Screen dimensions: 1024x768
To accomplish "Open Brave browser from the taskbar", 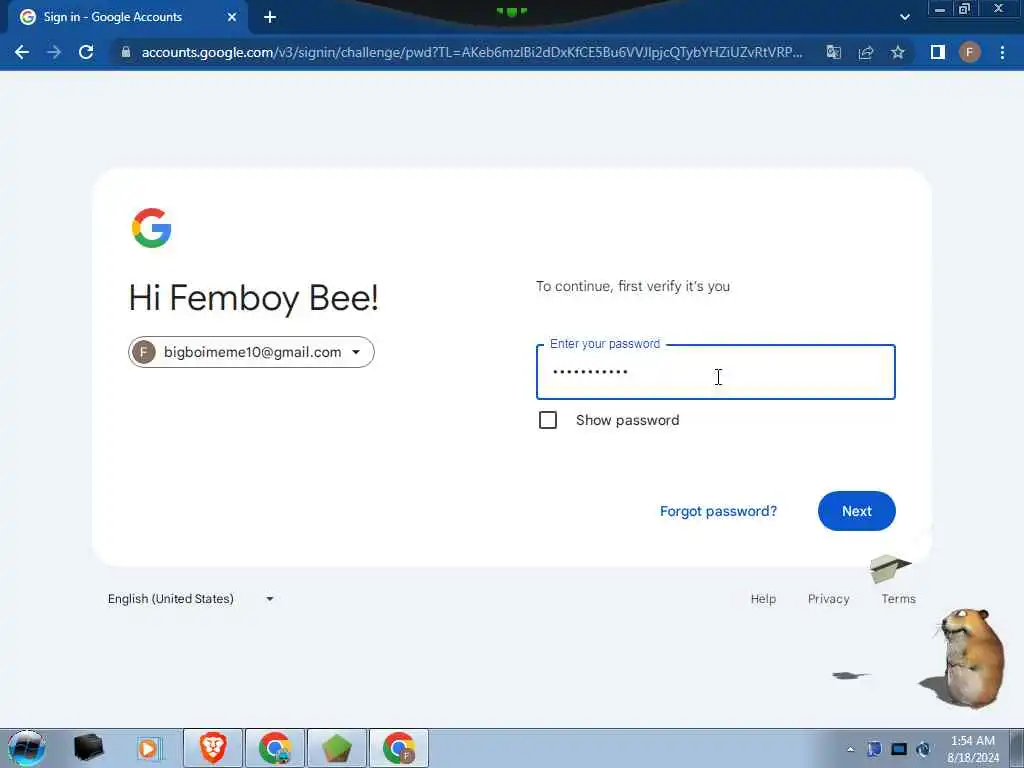I will point(213,748).
